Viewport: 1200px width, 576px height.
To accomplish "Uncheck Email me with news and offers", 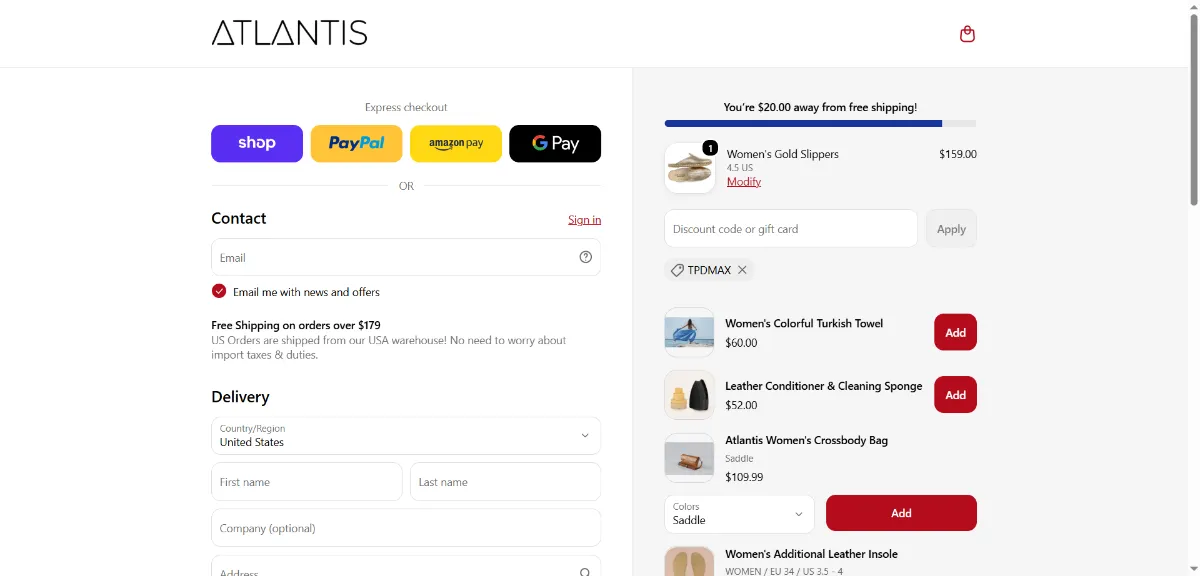I will point(219,291).
